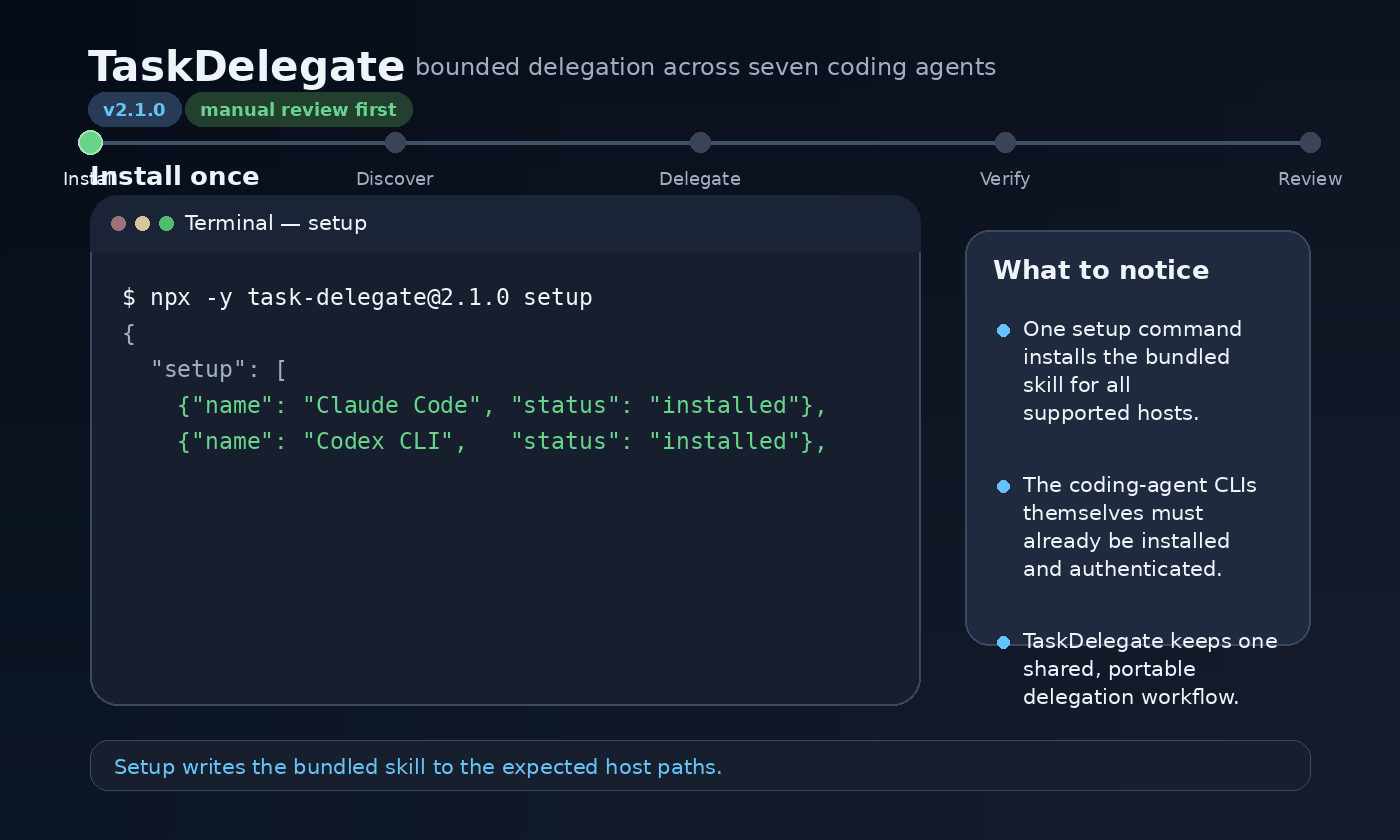This screenshot has height=840, width=1400.
Task: Click the v2.1.0 version badge
Action: click(134, 110)
